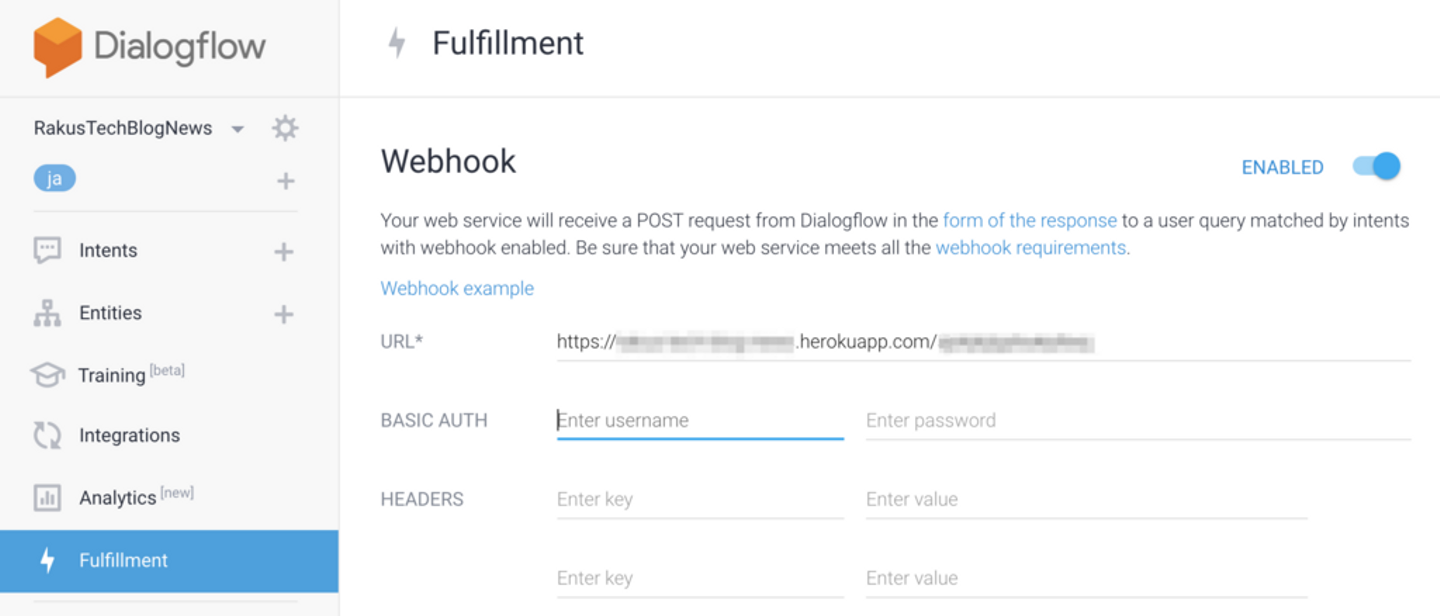1440x616 pixels.
Task: Disable the Webhook ENABLED toggle
Action: (1377, 167)
